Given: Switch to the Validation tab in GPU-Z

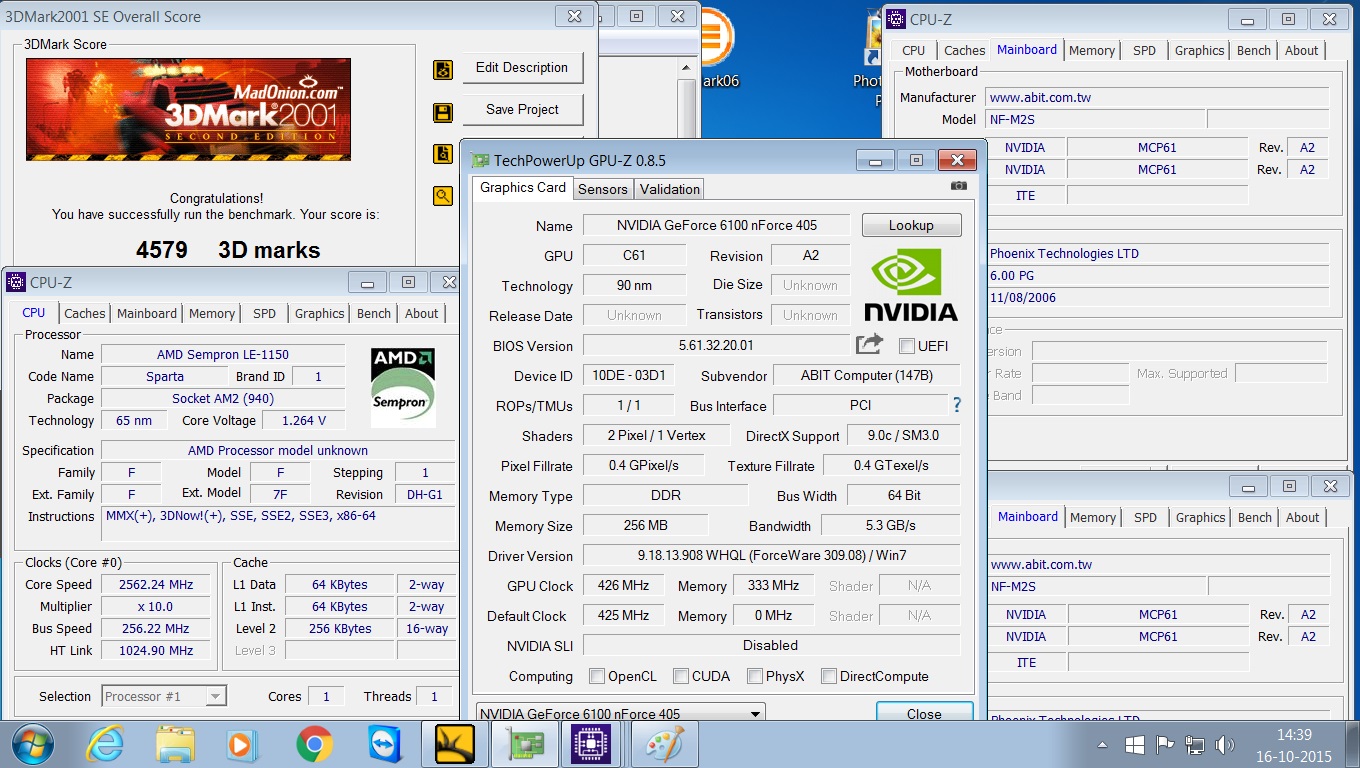Looking at the screenshot, I should (x=670, y=189).
